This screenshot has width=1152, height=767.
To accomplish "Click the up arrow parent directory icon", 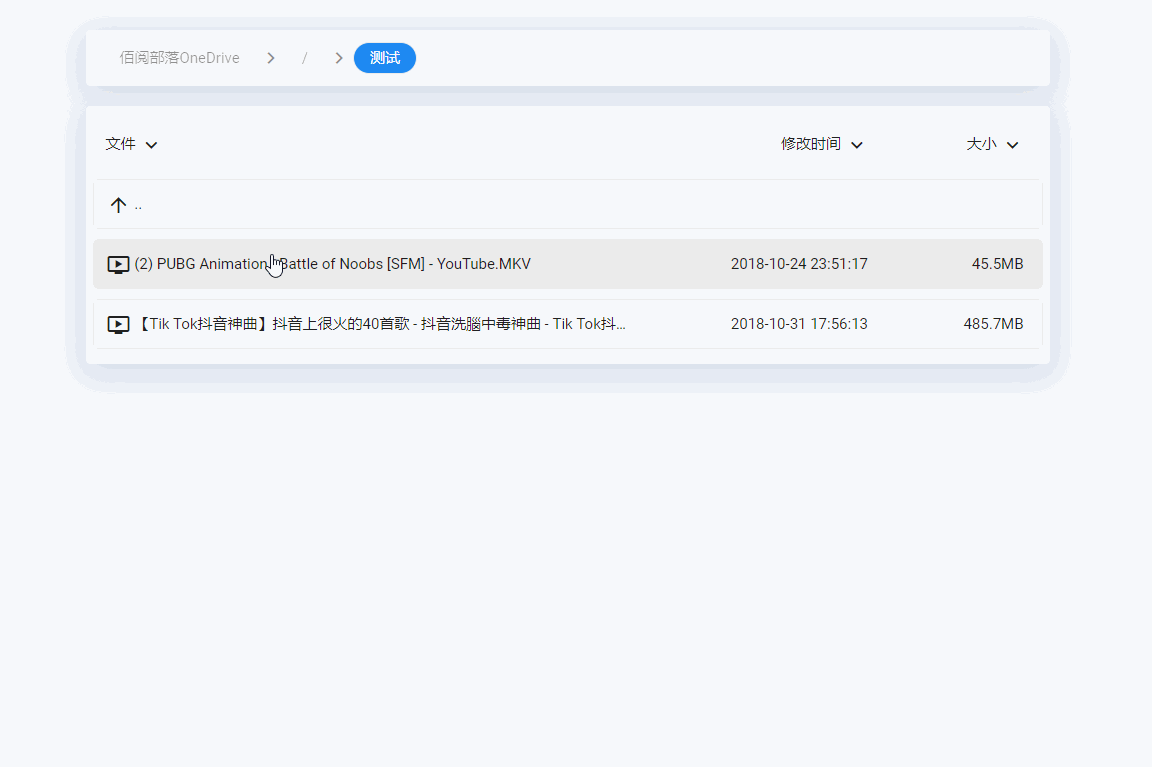I will (x=118, y=205).
